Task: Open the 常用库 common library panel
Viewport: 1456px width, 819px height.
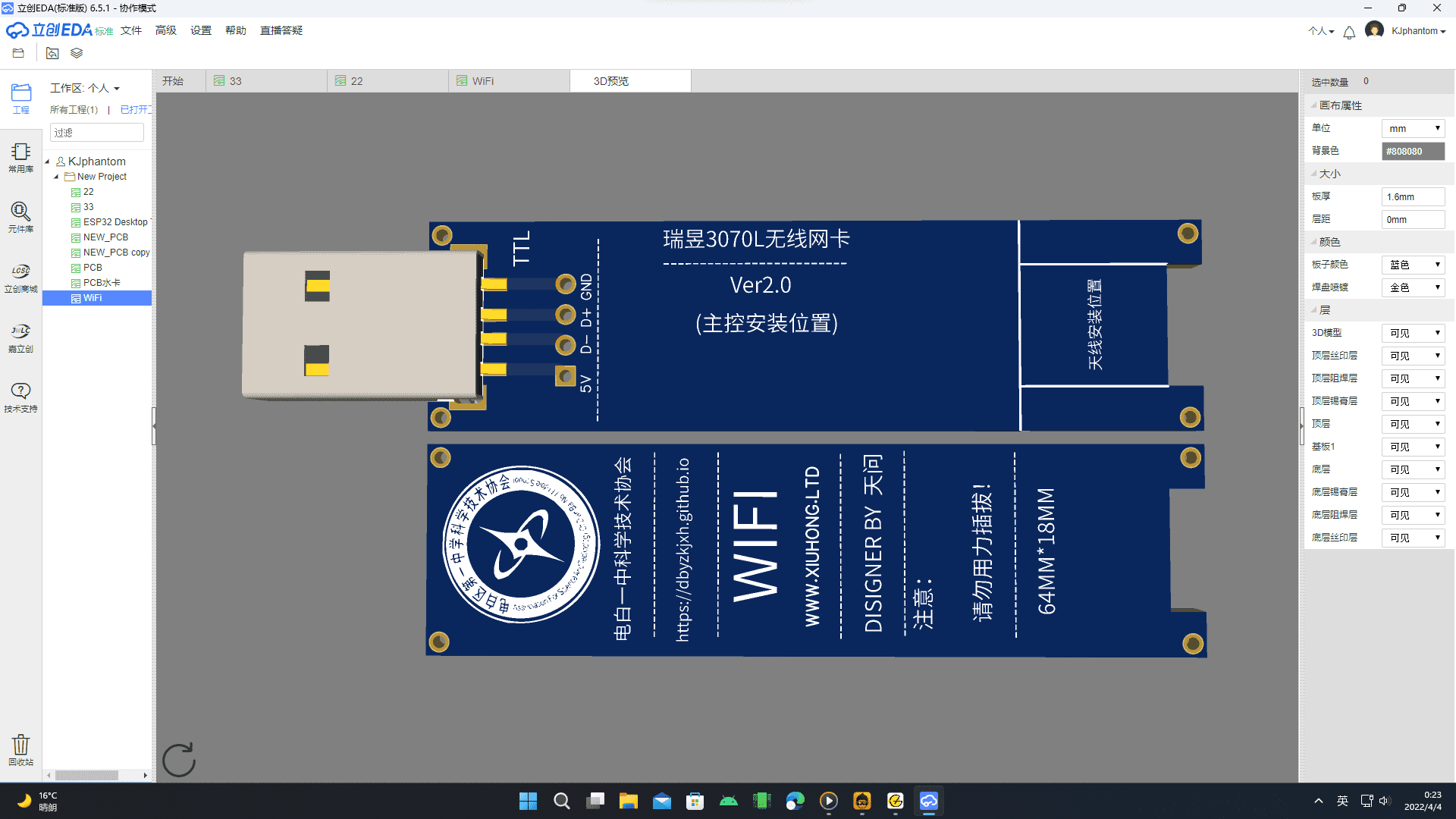Action: point(21,158)
